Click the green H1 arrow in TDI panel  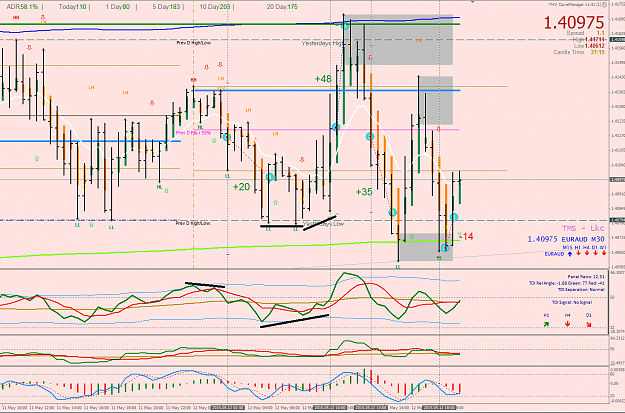point(546,324)
